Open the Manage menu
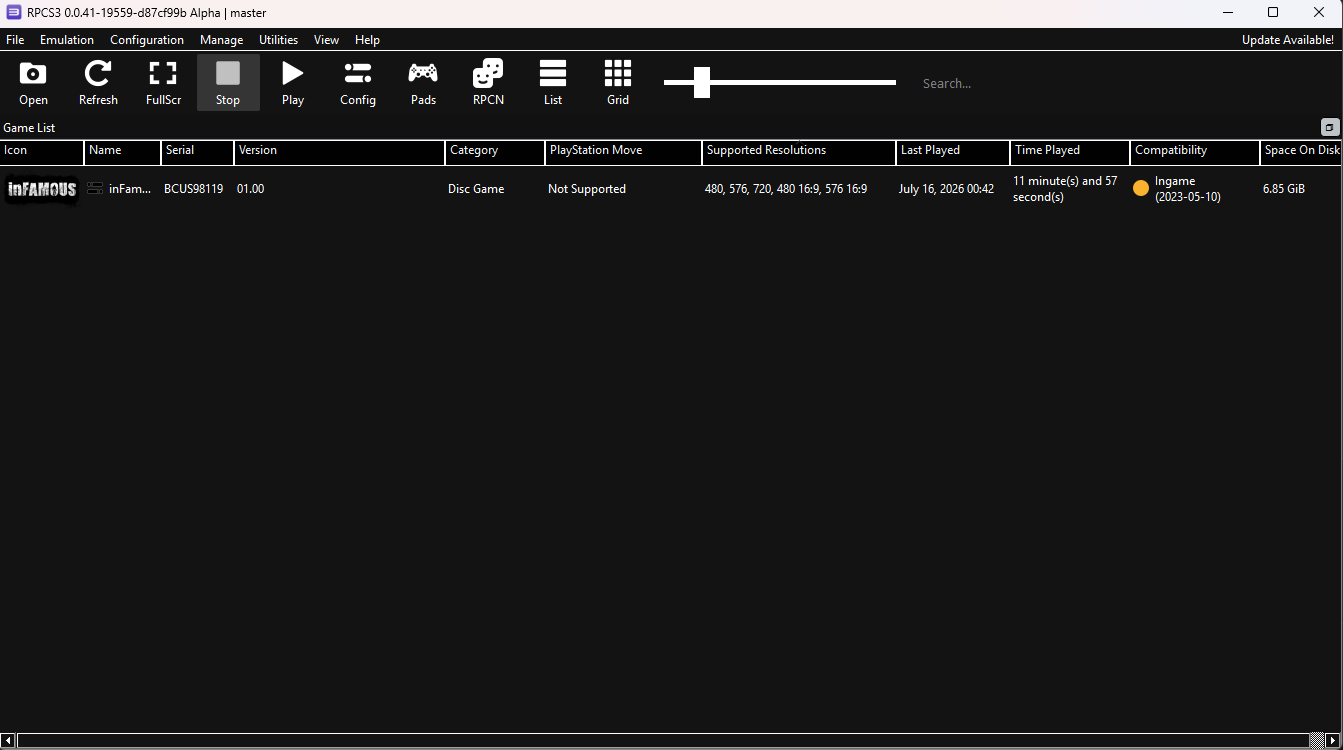 point(221,40)
